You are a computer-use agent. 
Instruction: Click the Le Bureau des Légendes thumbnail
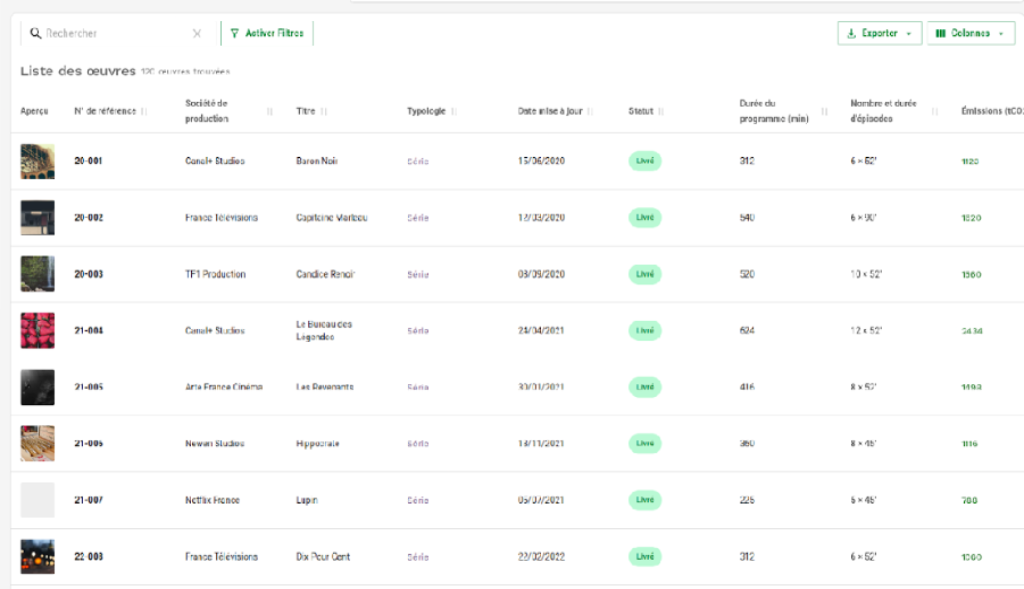37,330
